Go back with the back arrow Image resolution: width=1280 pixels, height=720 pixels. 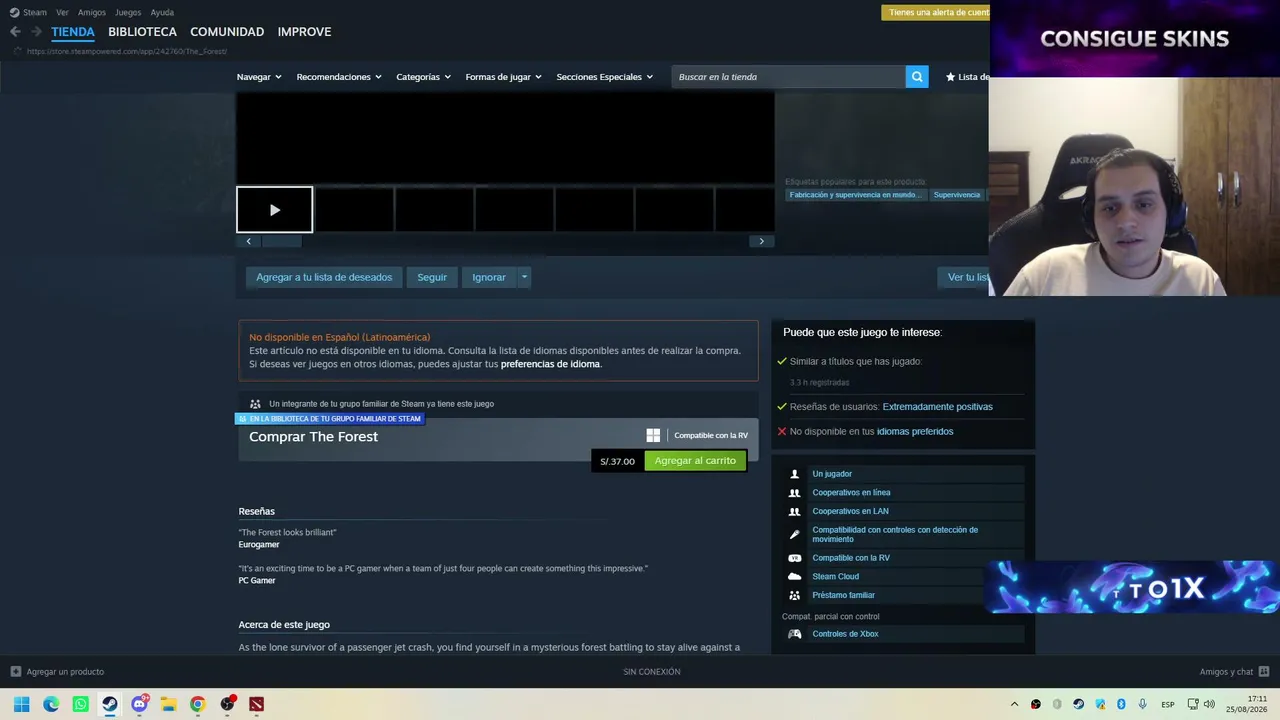(x=15, y=32)
